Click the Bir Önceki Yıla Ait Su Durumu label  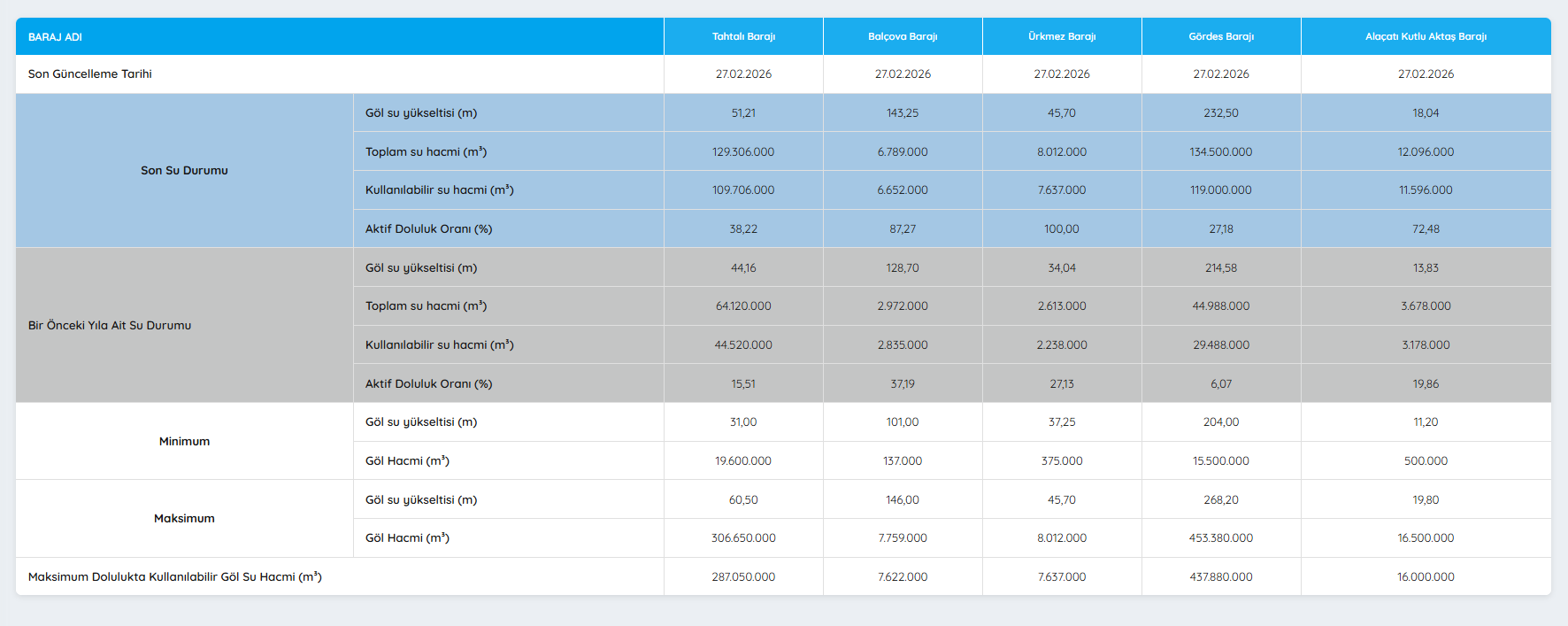pos(110,326)
